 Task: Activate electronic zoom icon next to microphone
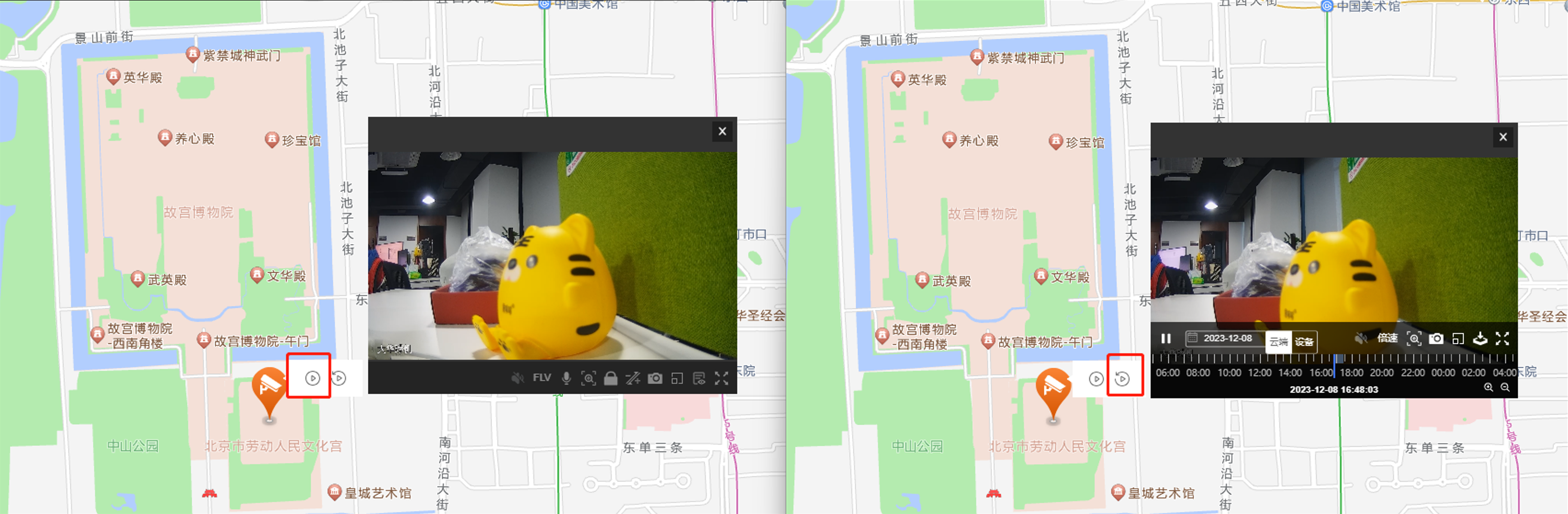588,378
